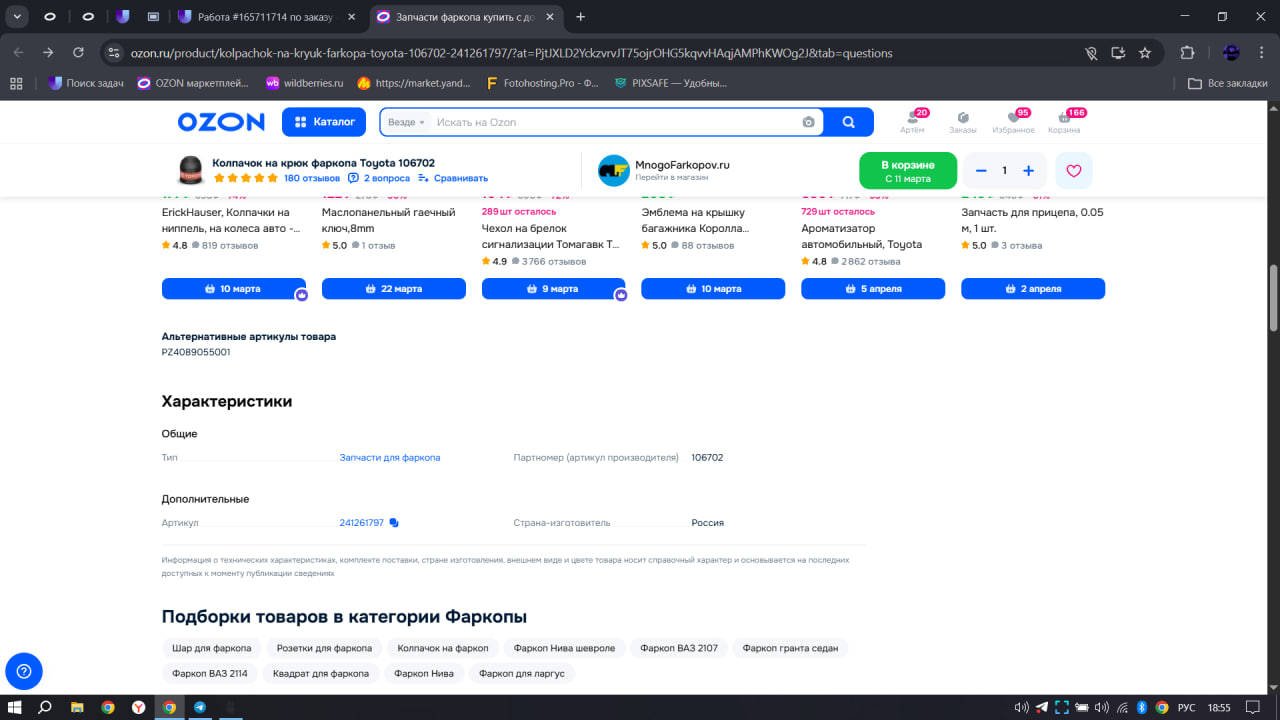This screenshot has width=1280, height=720.
Task: Select the Фаркоп ВАЗ 2114 chip
Action: pos(210,674)
